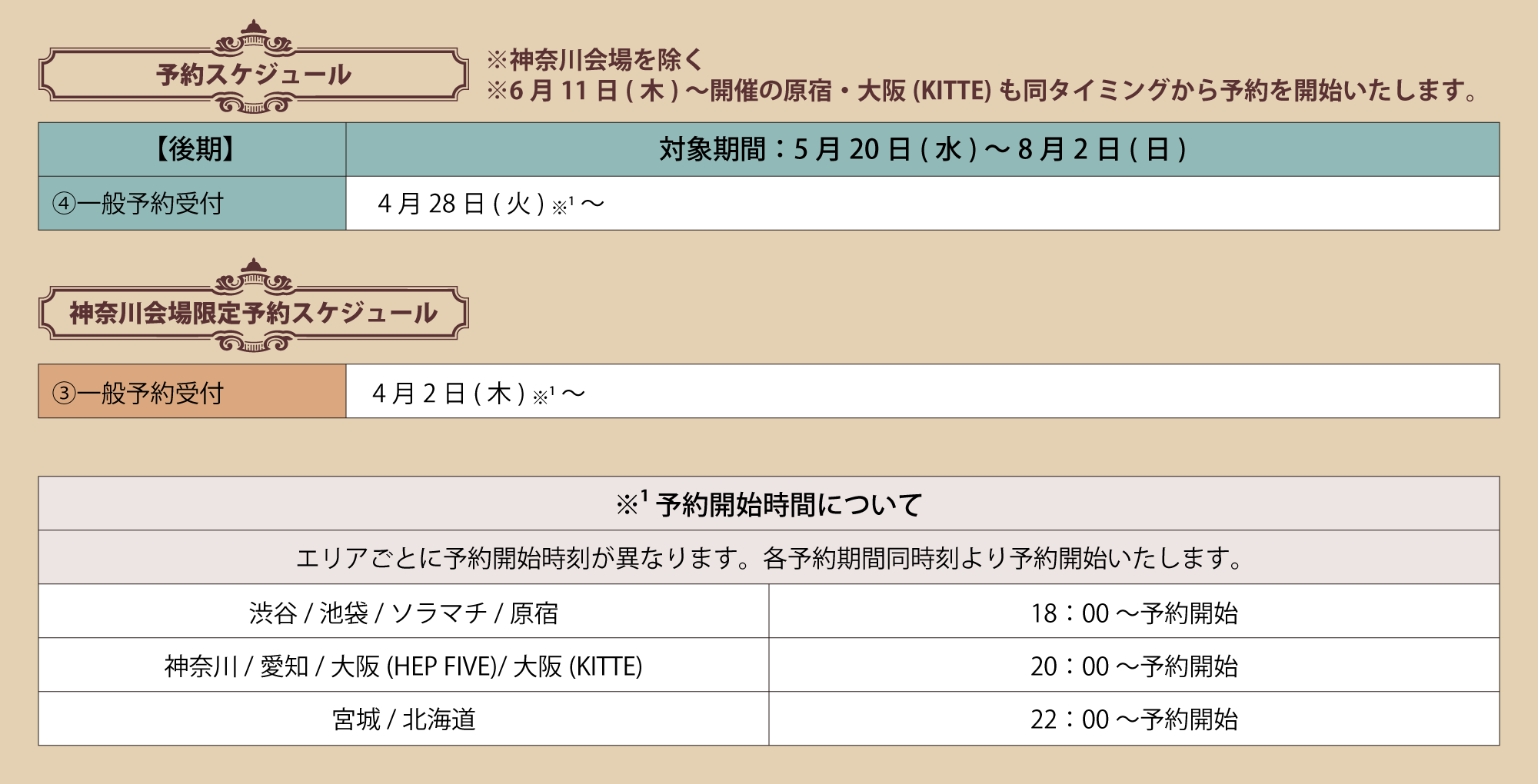Click the 神奈川会場限定予約スケジュール banner heading
The width and height of the screenshot is (1538, 784).
[253, 313]
